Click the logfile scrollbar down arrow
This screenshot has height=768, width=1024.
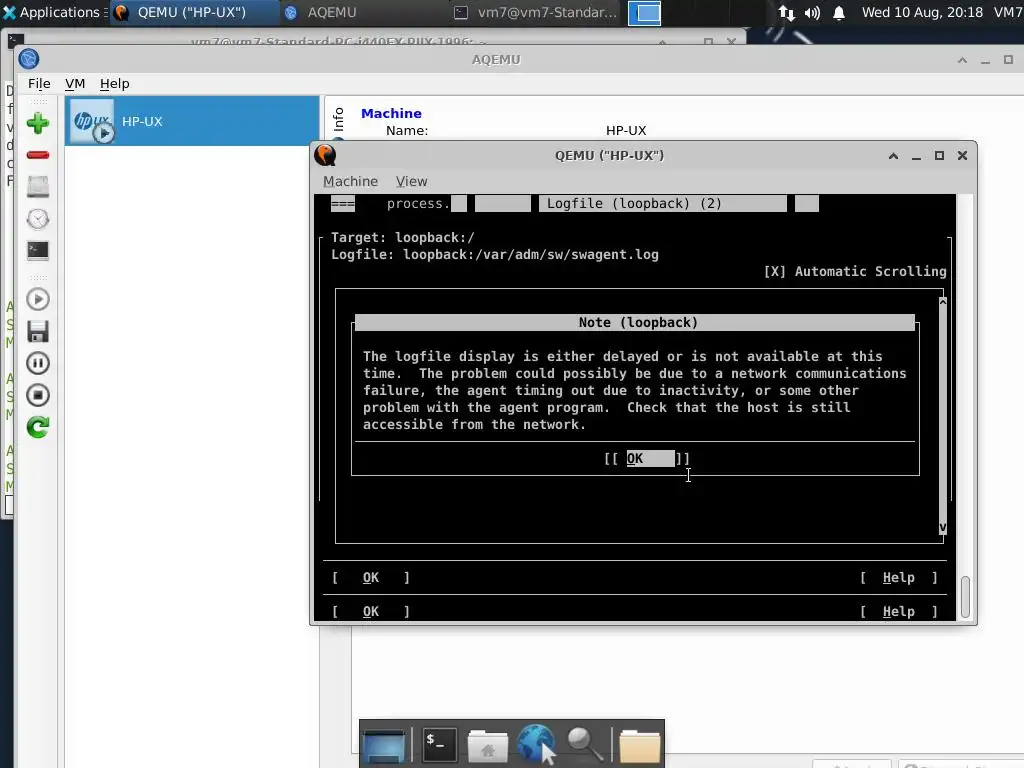(942, 527)
